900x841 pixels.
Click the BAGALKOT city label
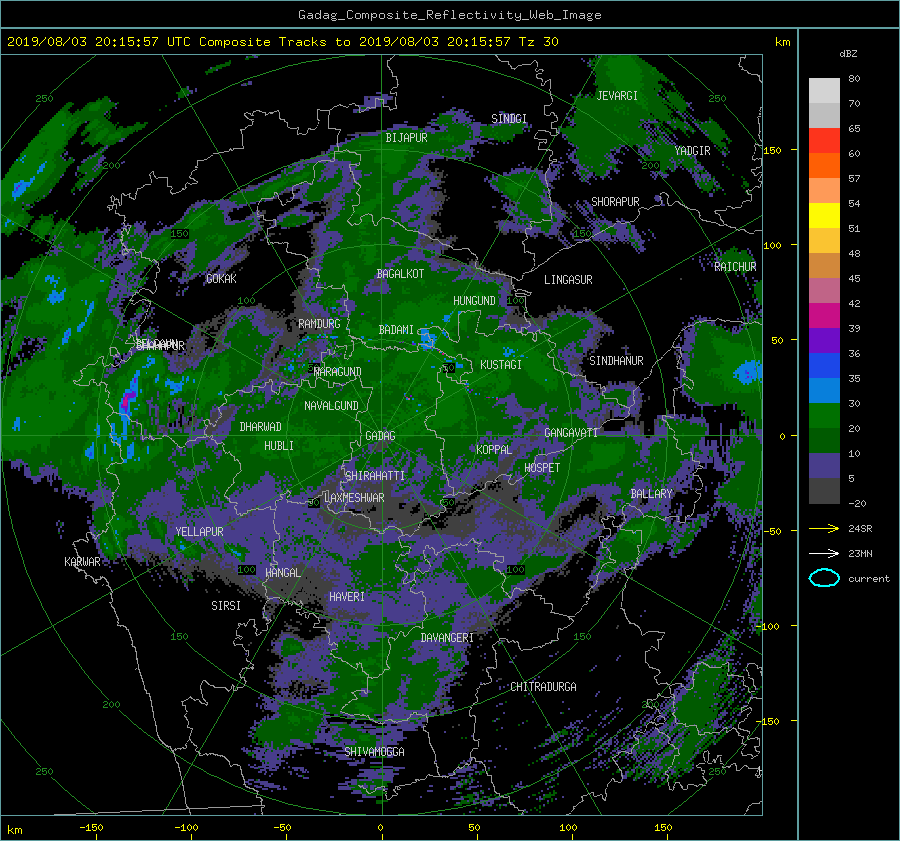[x=400, y=274]
